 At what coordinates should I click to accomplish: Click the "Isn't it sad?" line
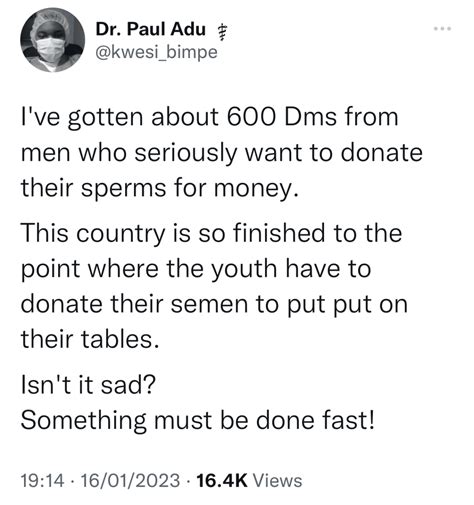point(88,385)
